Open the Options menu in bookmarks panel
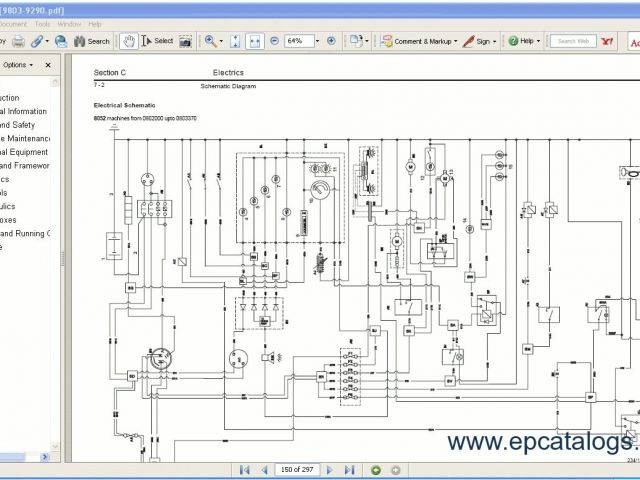This screenshot has height=480, width=640. point(17,65)
